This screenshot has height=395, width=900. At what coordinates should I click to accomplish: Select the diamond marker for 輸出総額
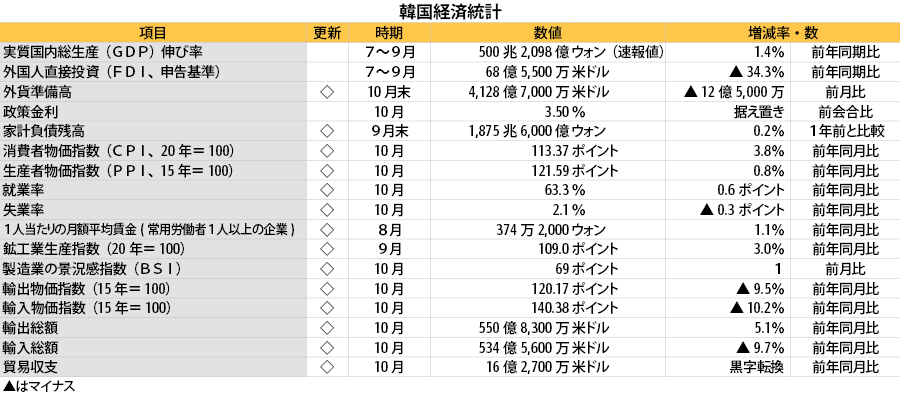tap(327, 328)
